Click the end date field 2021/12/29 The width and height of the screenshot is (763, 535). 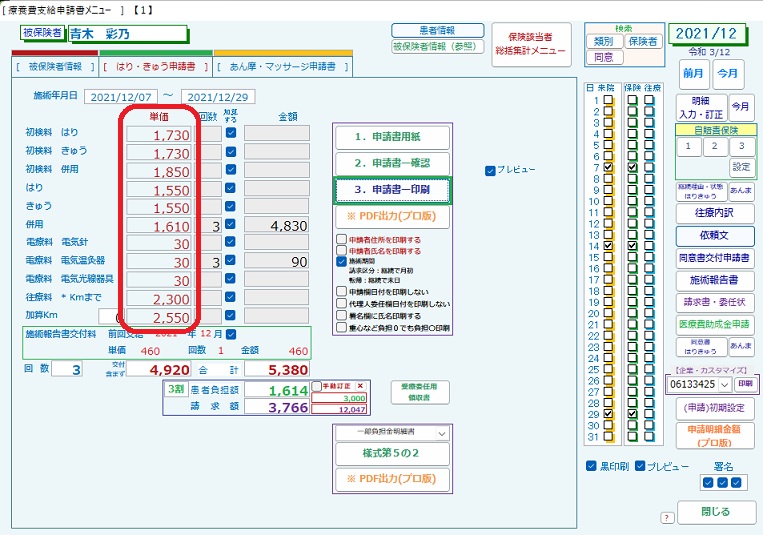[x=218, y=97]
